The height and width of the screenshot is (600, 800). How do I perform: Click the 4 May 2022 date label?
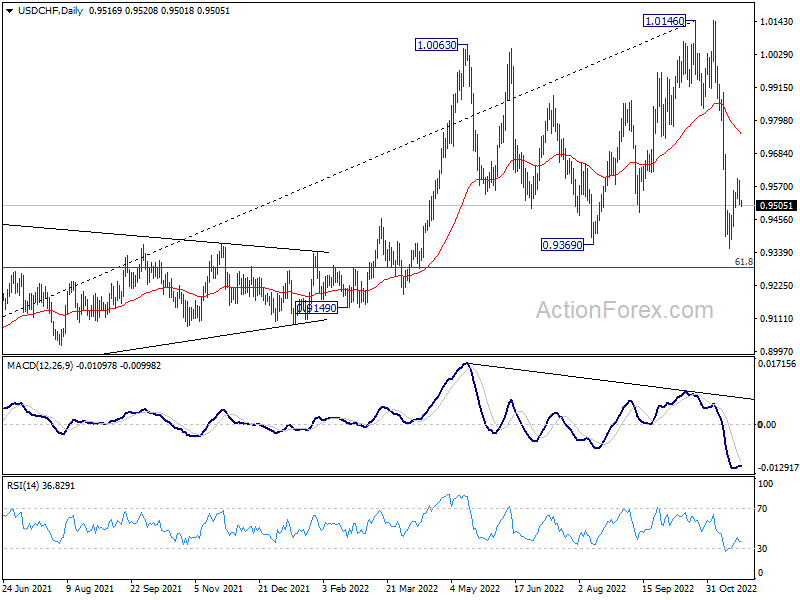475,589
